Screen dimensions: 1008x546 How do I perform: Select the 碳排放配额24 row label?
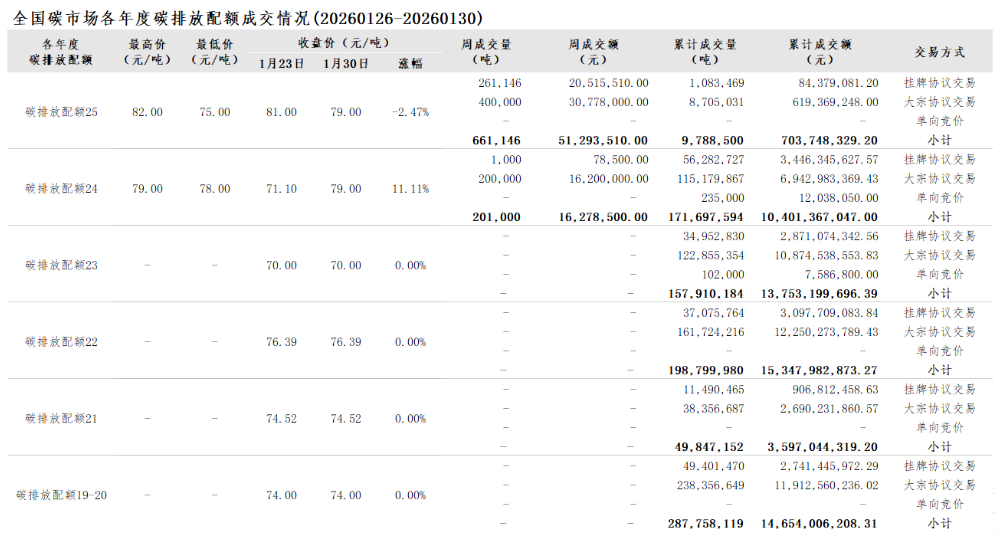tap(61, 189)
